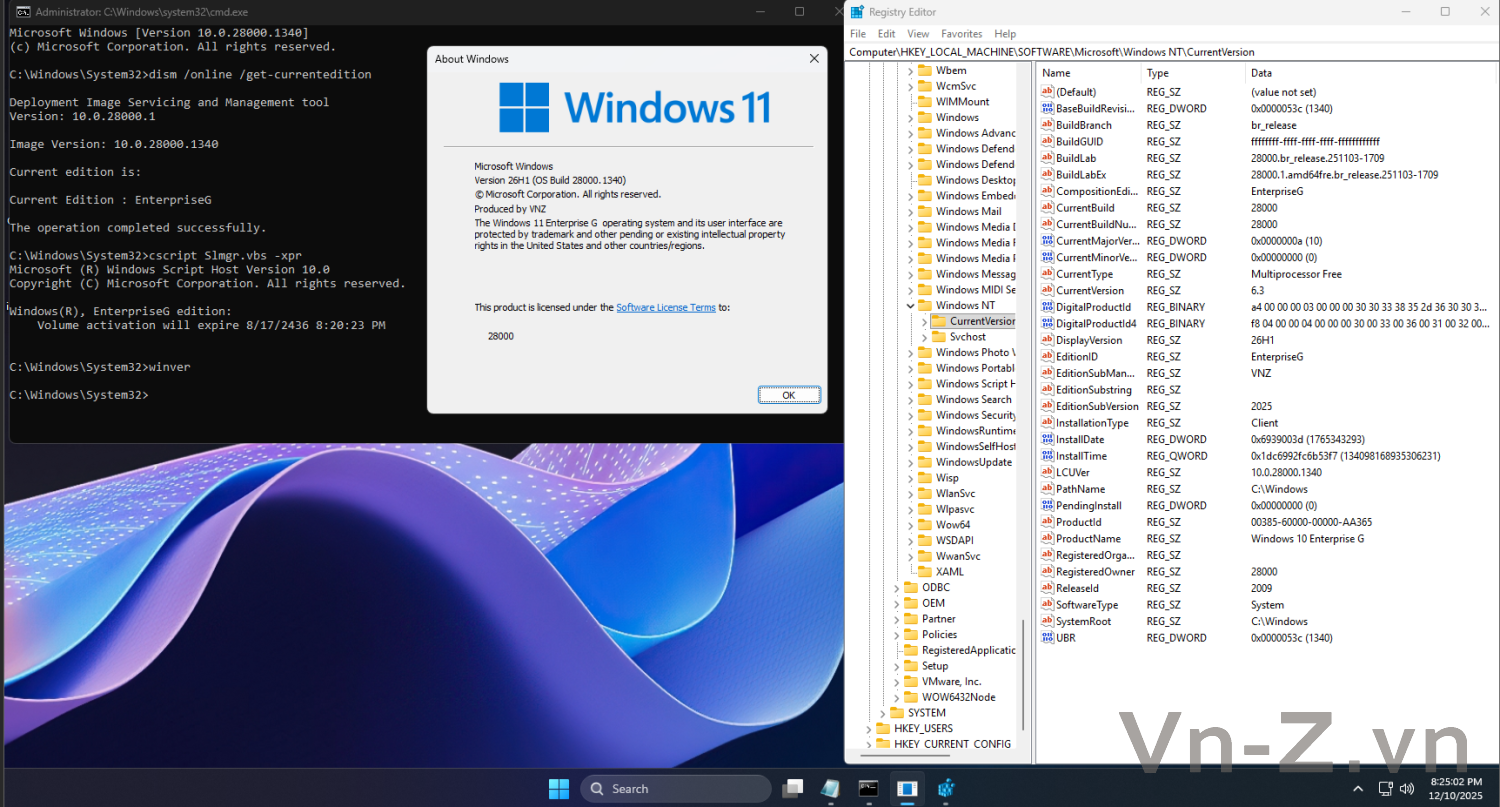Expand the CurrentVersion key in the tree

tap(924, 321)
